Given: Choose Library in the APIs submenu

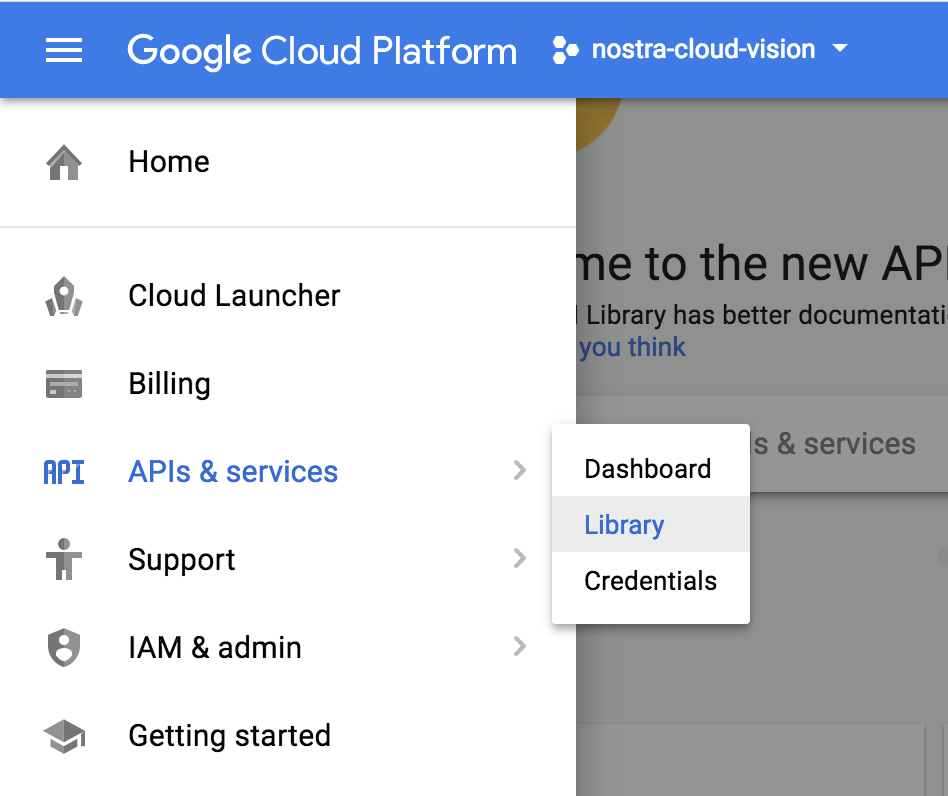Looking at the screenshot, I should 651,525.
